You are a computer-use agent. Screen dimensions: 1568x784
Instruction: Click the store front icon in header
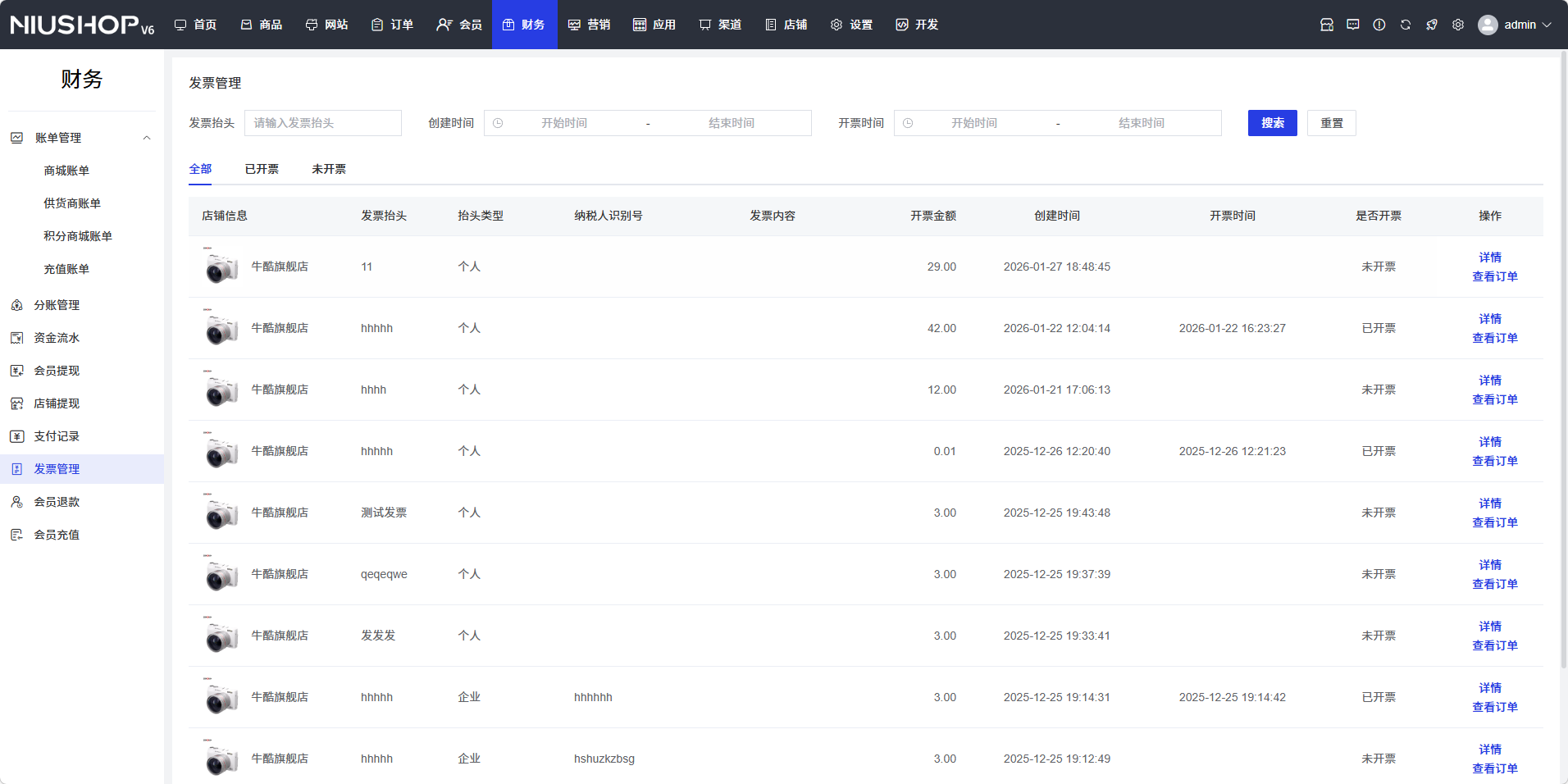pyautogui.click(x=1327, y=25)
